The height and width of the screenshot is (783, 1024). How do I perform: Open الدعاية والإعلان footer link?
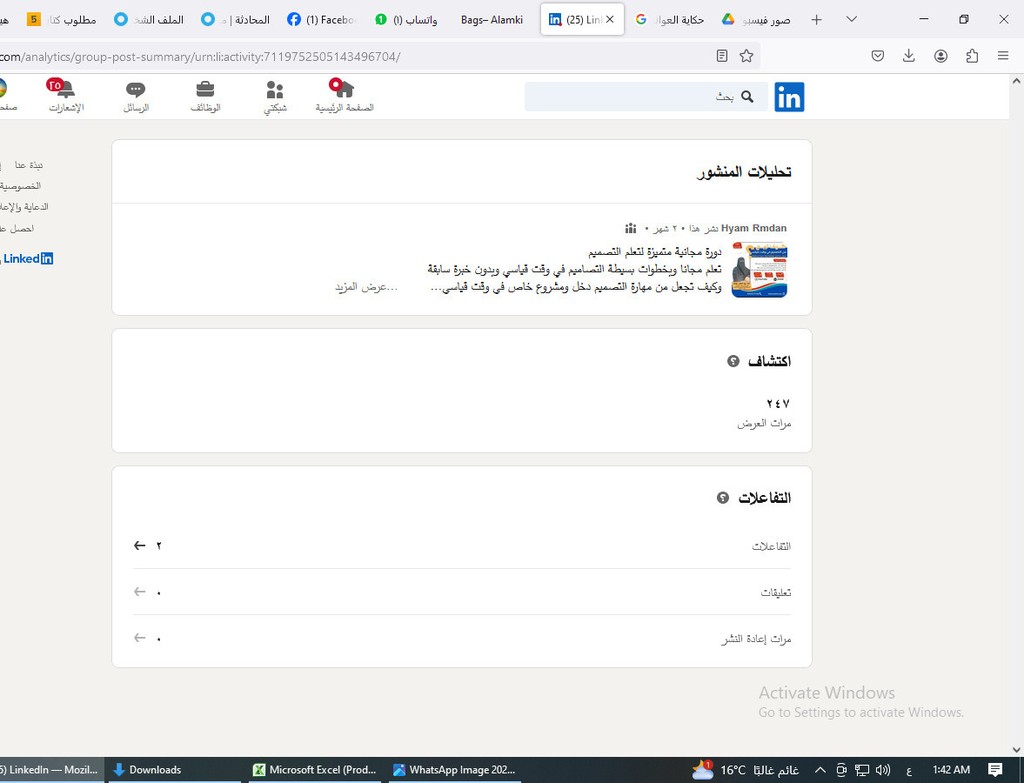tap(24, 207)
